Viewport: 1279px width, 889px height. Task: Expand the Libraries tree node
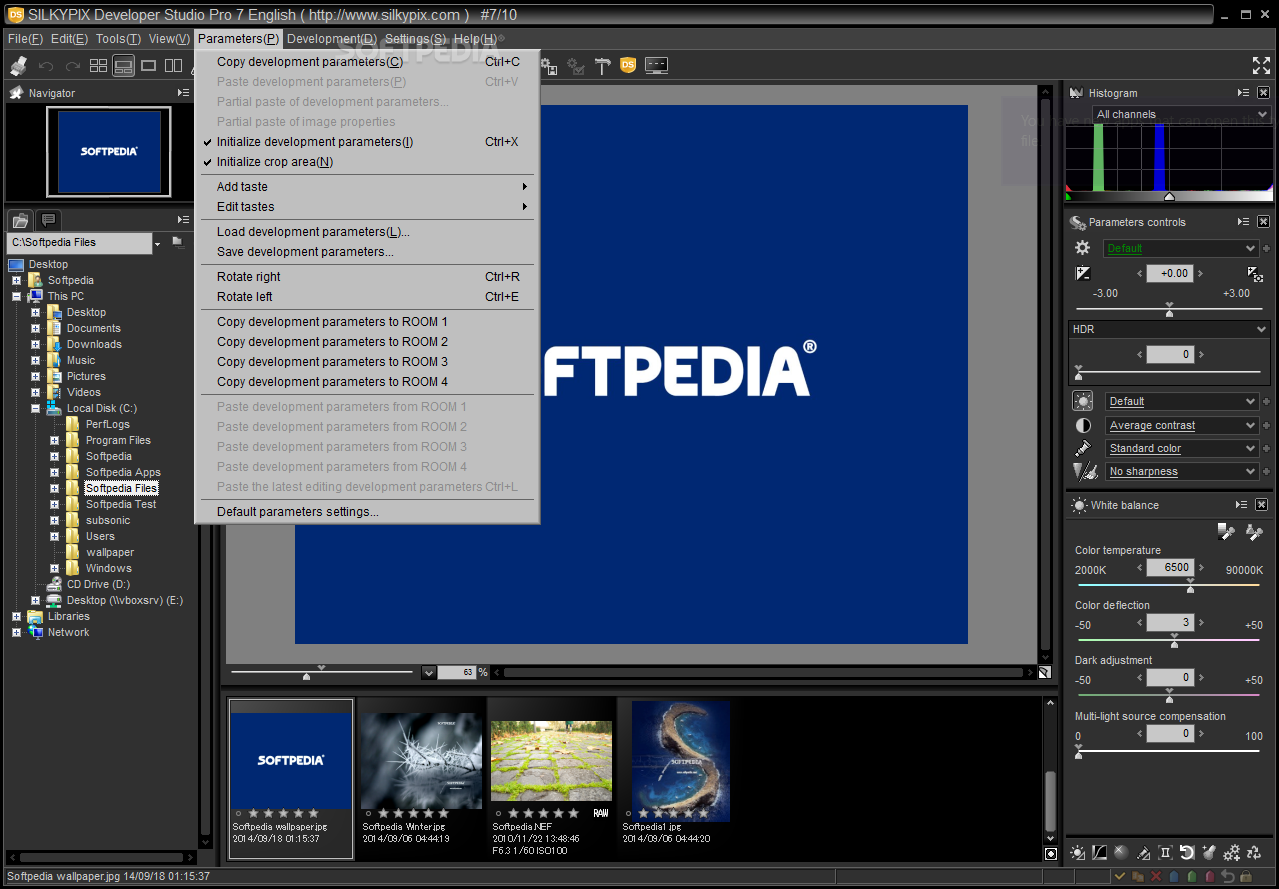click(x=16, y=616)
